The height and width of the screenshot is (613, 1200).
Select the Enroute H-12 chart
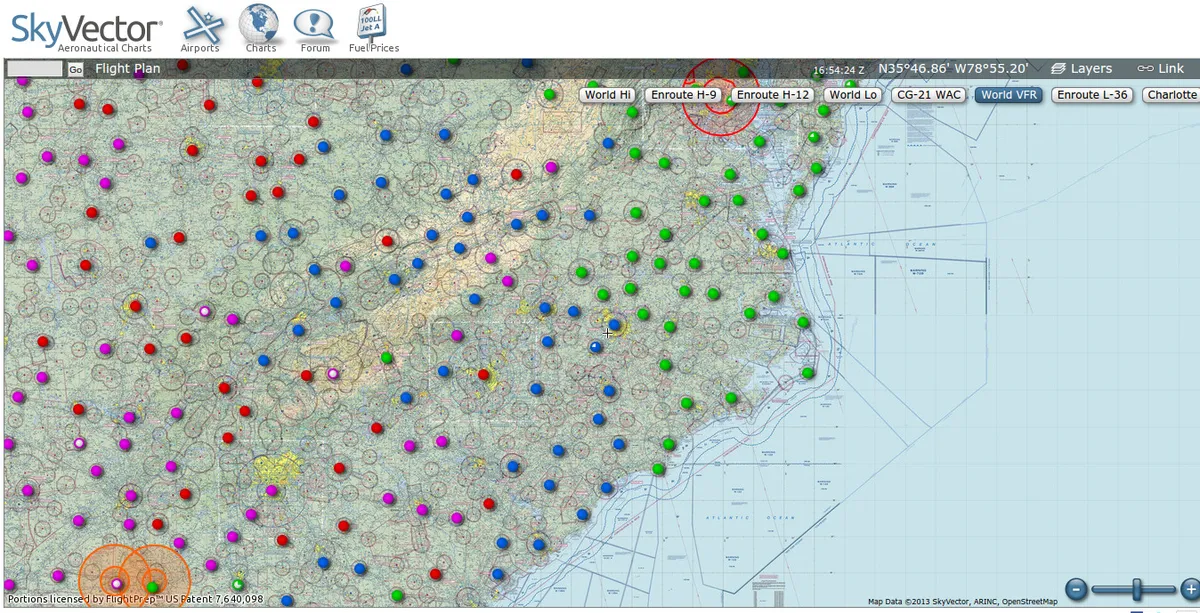773,95
